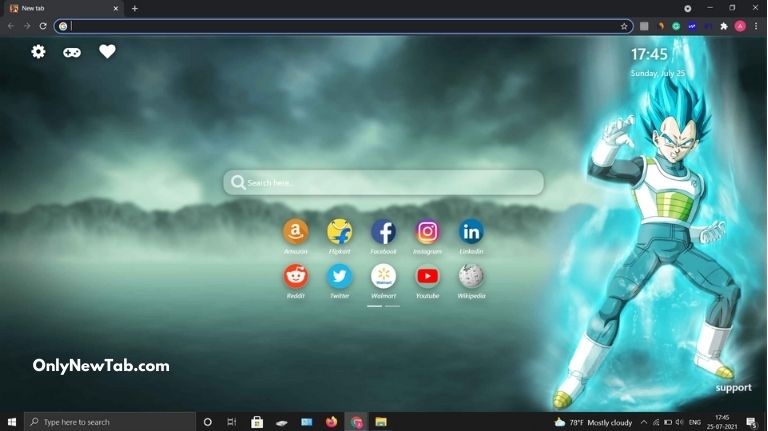Image resolution: width=768 pixels, height=431 pixels.
Task: Click the 'Type here to search' taskbar box
Action: [x=110, y=422]
